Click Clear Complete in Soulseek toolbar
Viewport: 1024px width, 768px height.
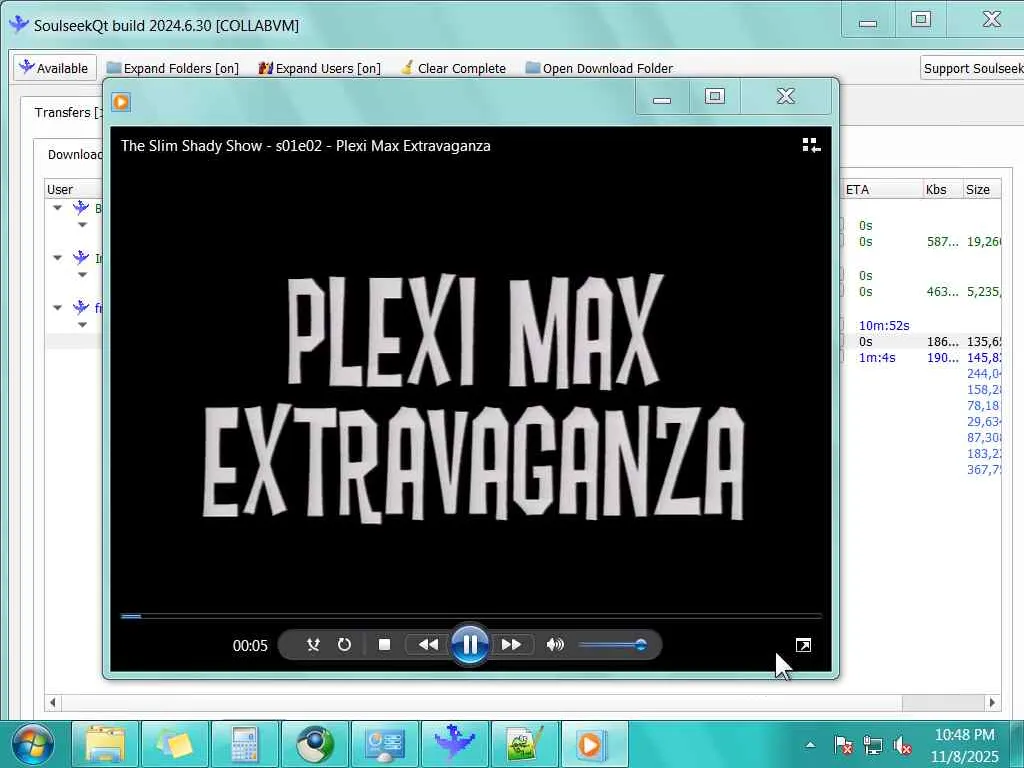tap(453, 68)
